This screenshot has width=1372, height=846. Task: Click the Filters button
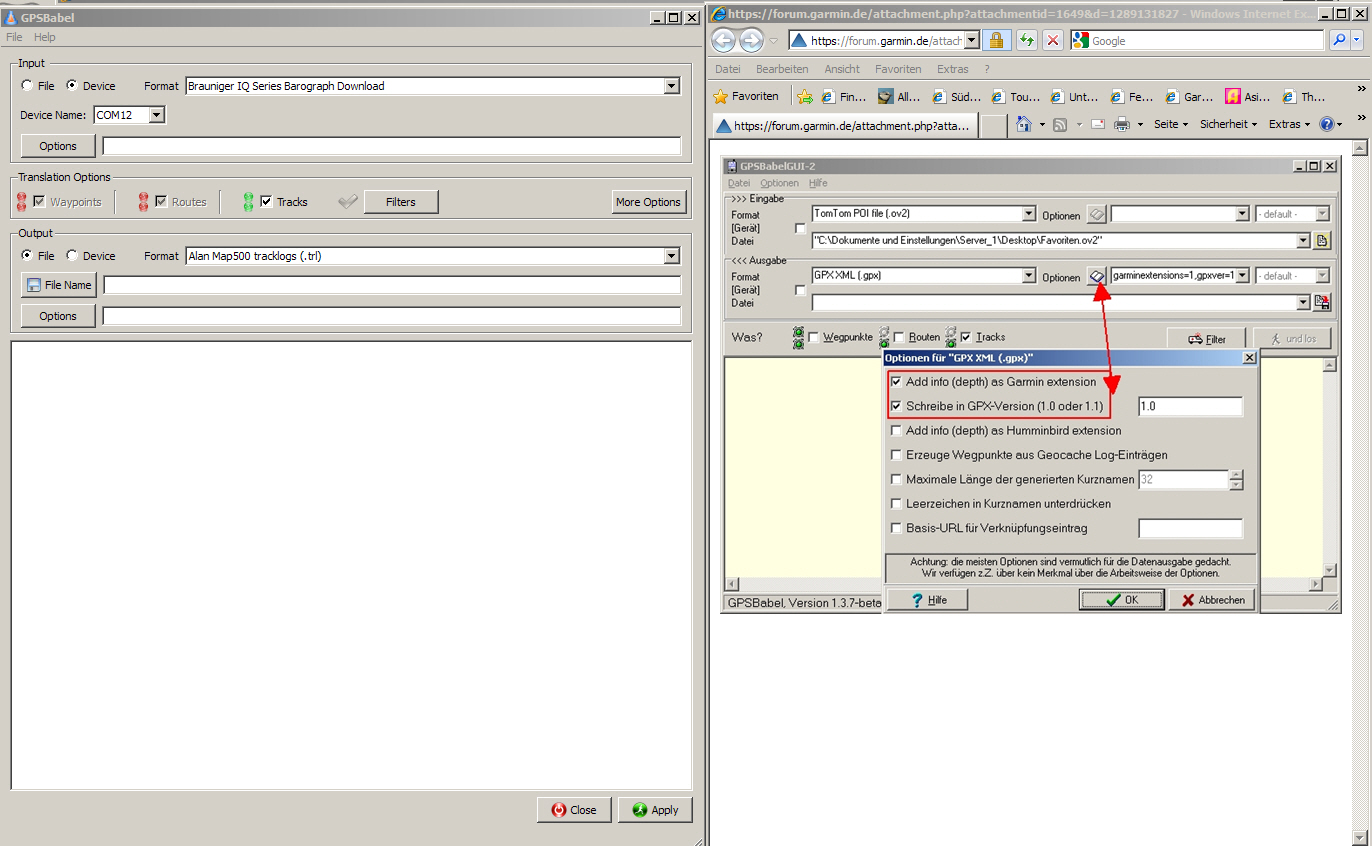click(400, 202)
